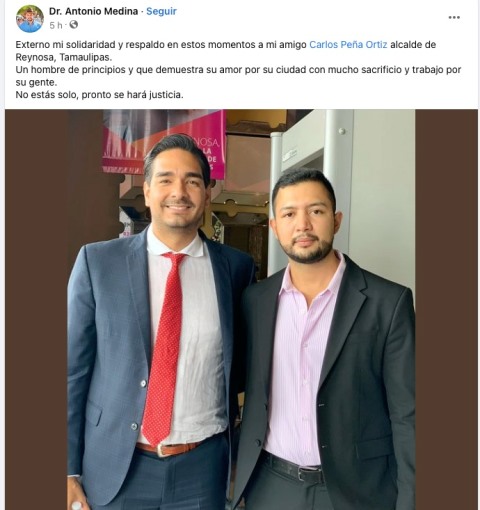The height and width of the screenshot is (510, 480).
Task: Open the Carlos Peña Ortiz tagged profile
Action: click(348, 45)
